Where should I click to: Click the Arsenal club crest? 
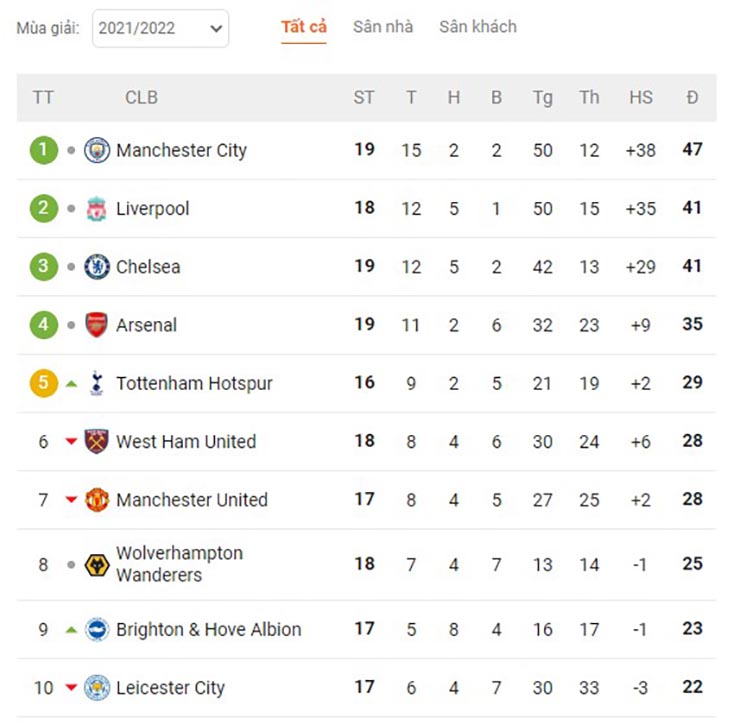click(x=97, y=325)
